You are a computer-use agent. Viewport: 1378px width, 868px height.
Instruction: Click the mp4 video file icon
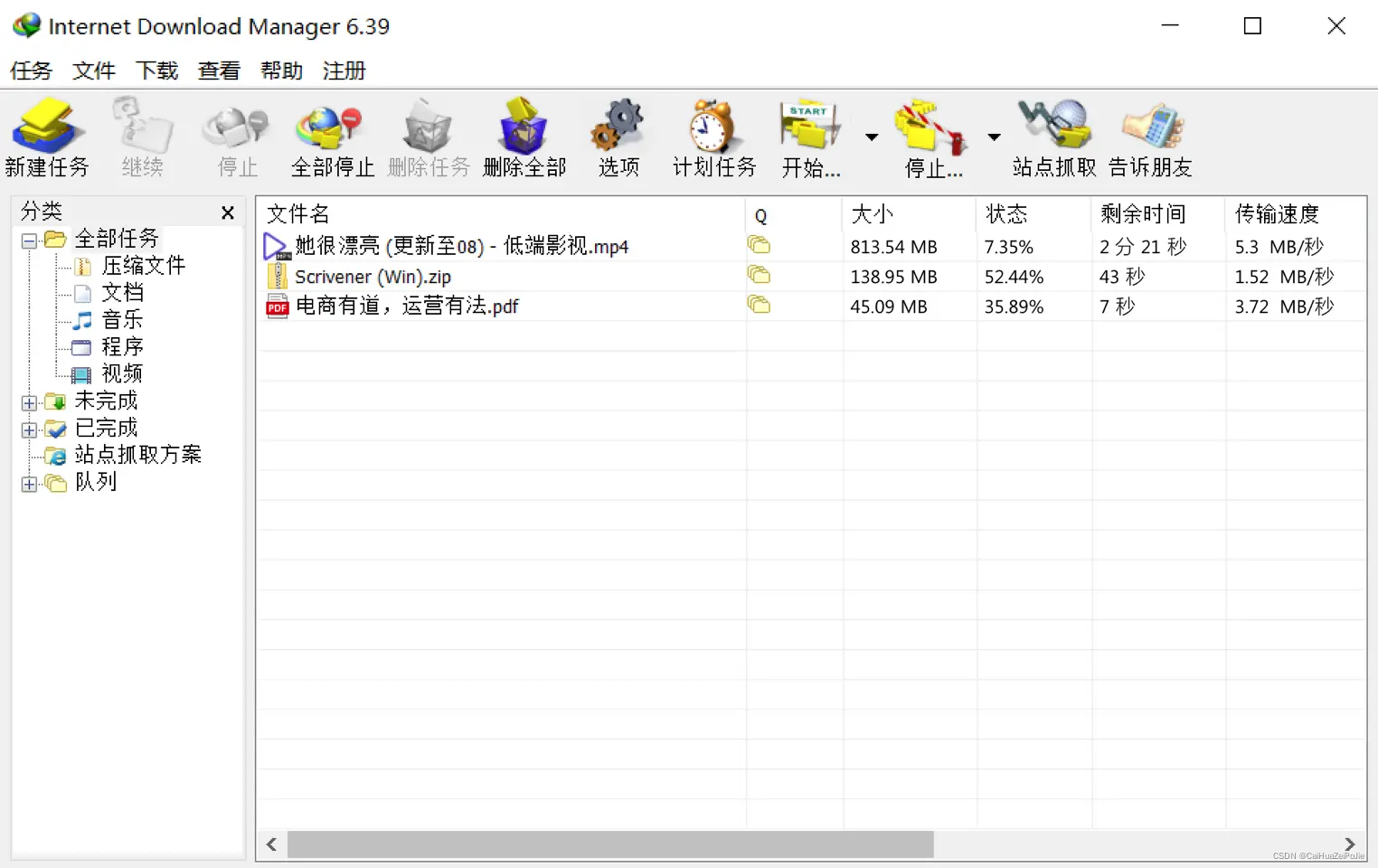tap(277, 246)
